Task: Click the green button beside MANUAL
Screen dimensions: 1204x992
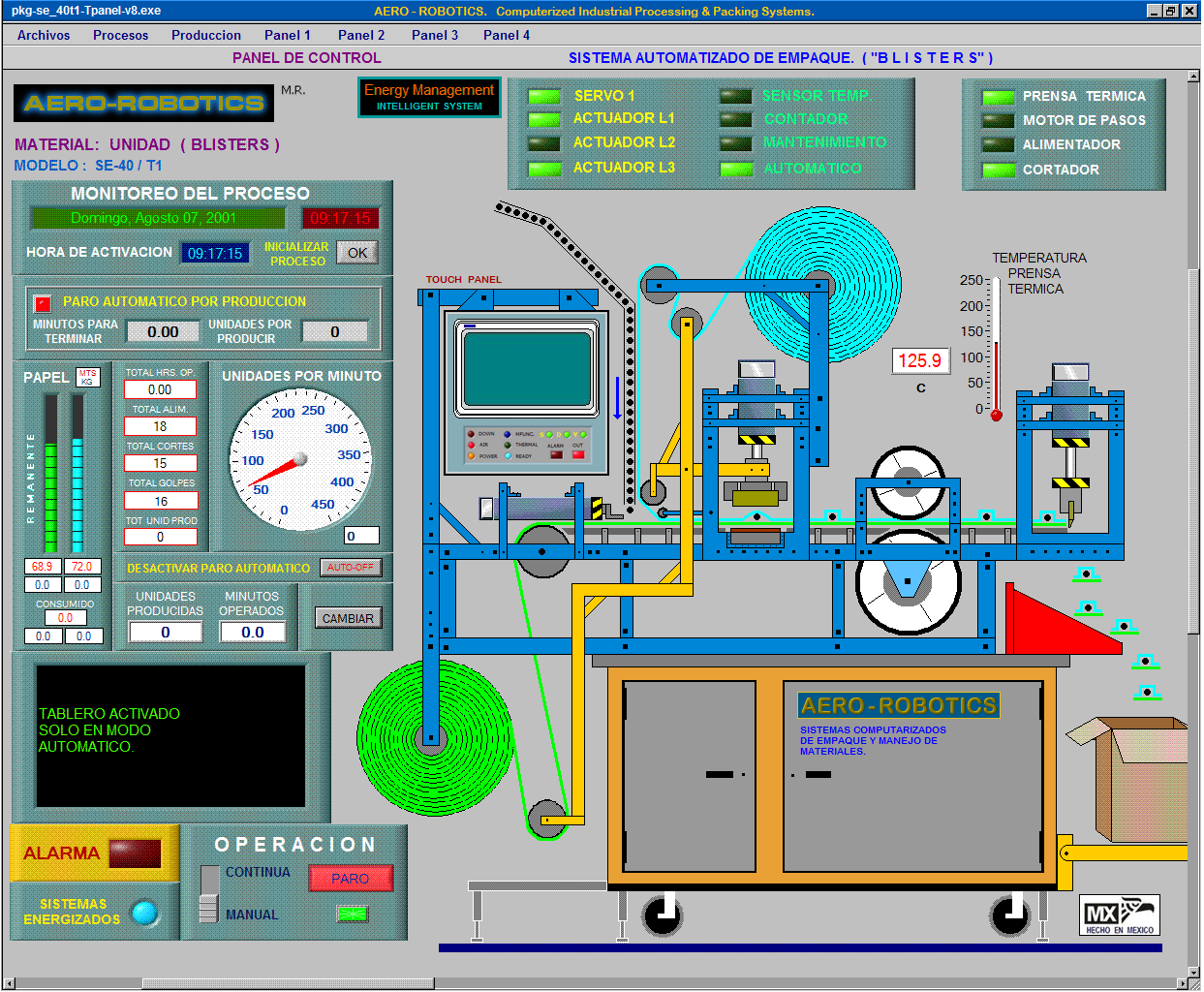Action: coord(353,914)
